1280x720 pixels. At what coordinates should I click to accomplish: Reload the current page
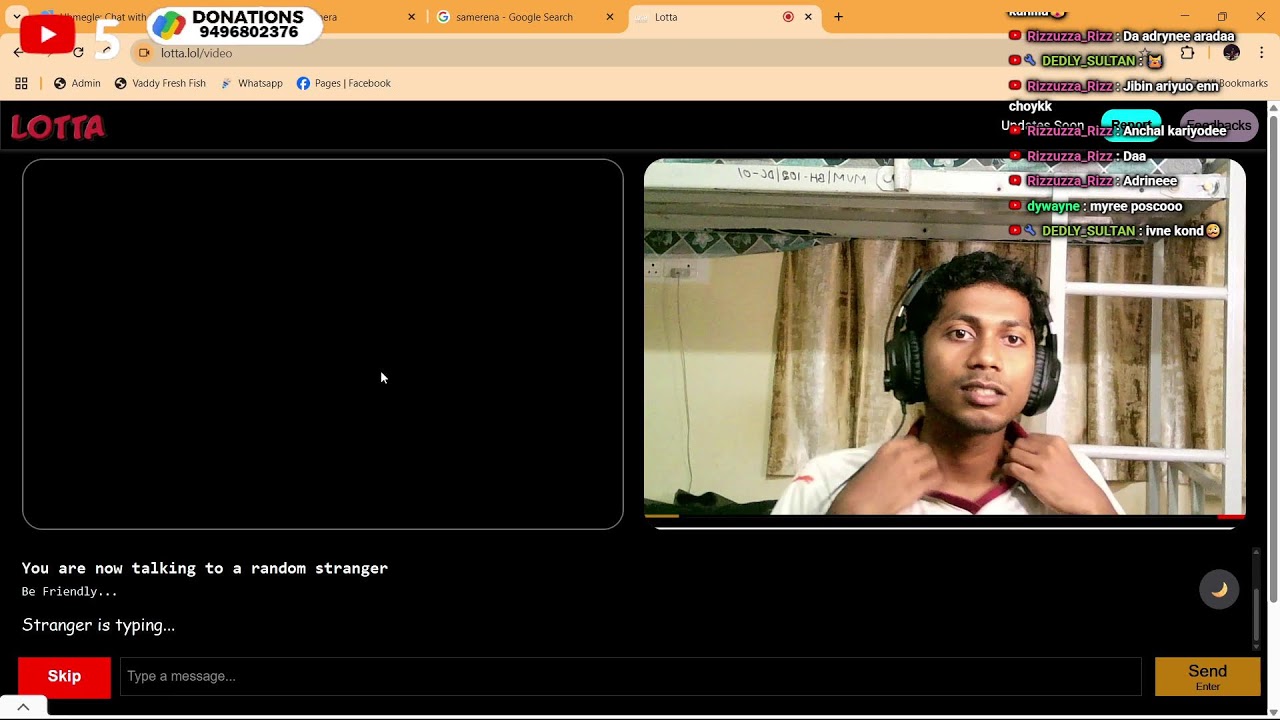(78, 53)
